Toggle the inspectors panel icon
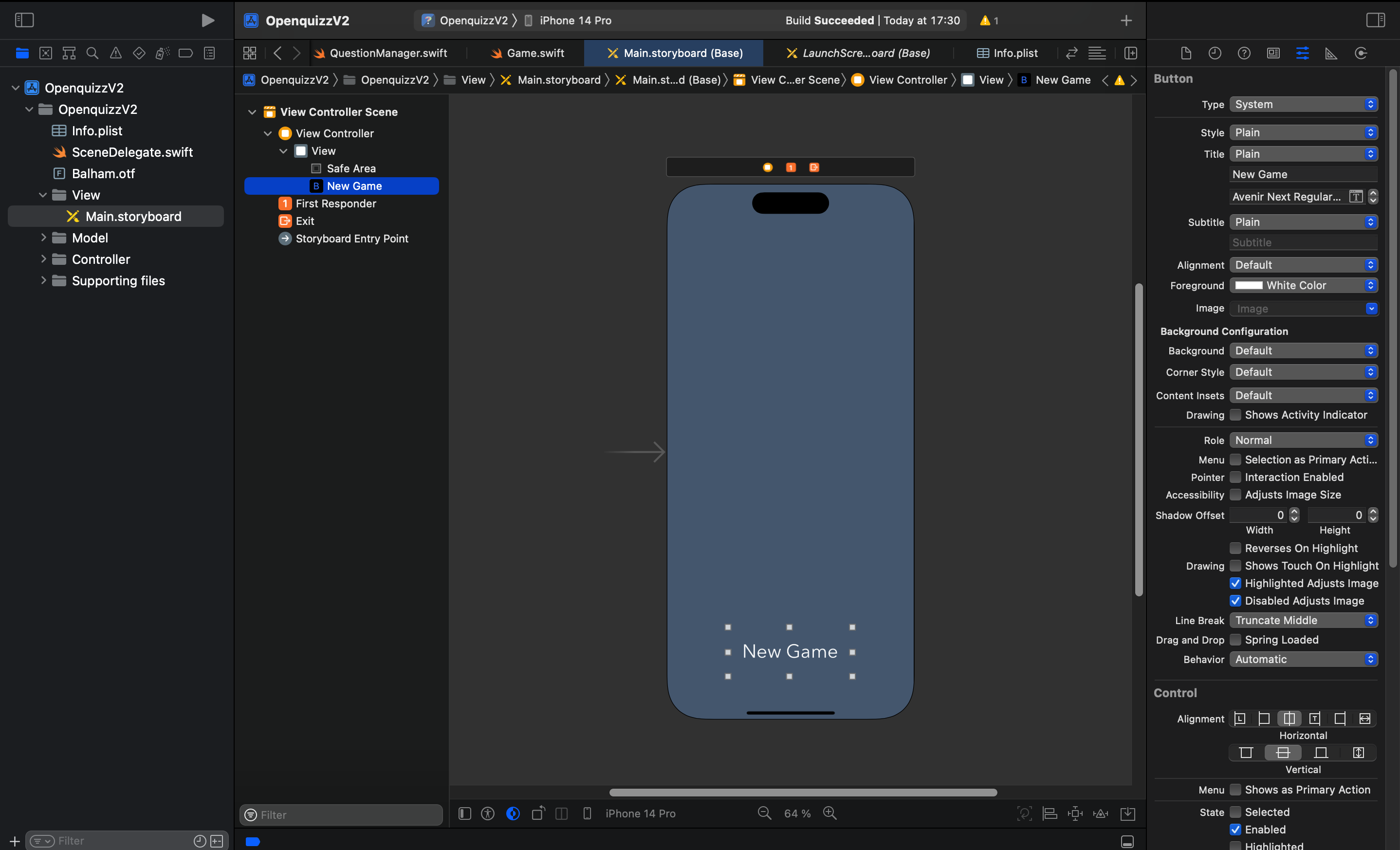 [x=1376, y=20]
